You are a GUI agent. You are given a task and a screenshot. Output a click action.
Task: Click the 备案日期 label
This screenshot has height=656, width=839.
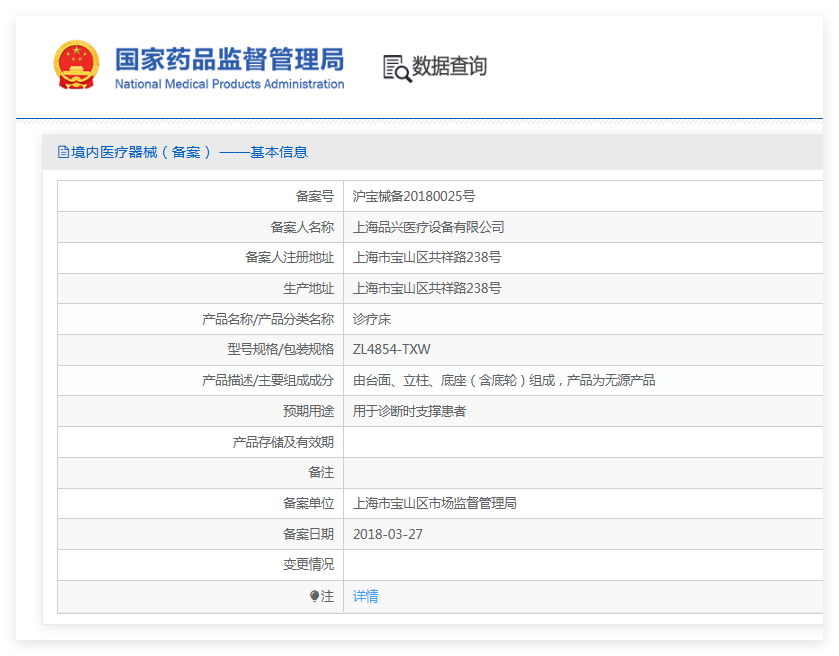click(x=308, y=535)
